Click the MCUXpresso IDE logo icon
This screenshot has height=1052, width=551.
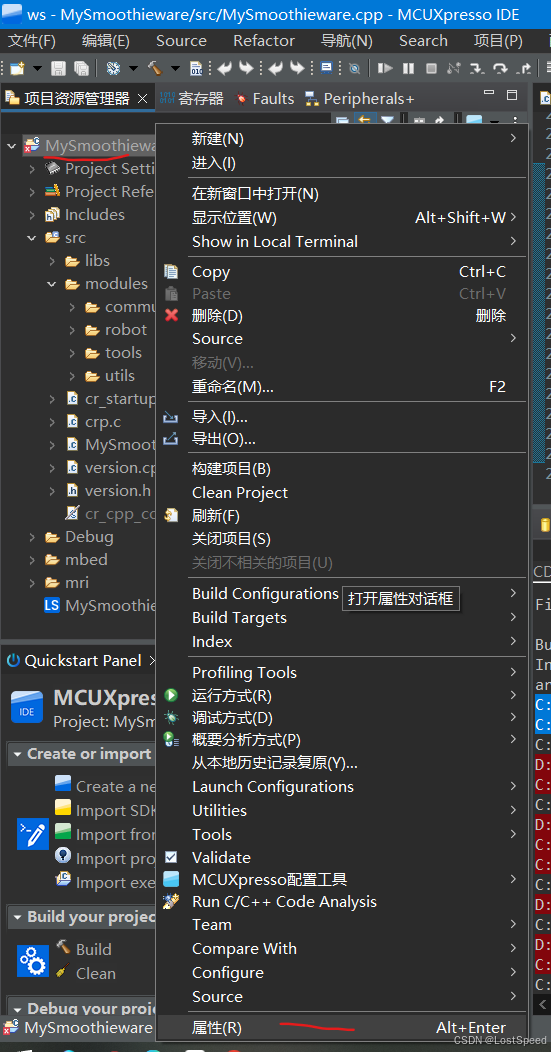(x=27, y=706)
